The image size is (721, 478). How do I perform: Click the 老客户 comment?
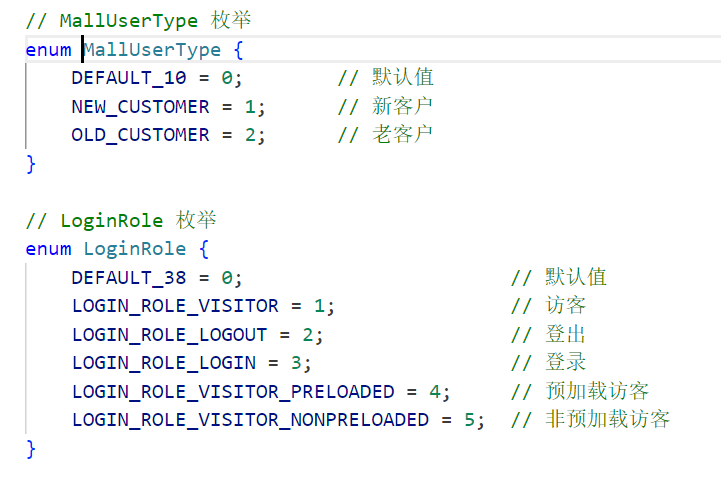point(402,135)
